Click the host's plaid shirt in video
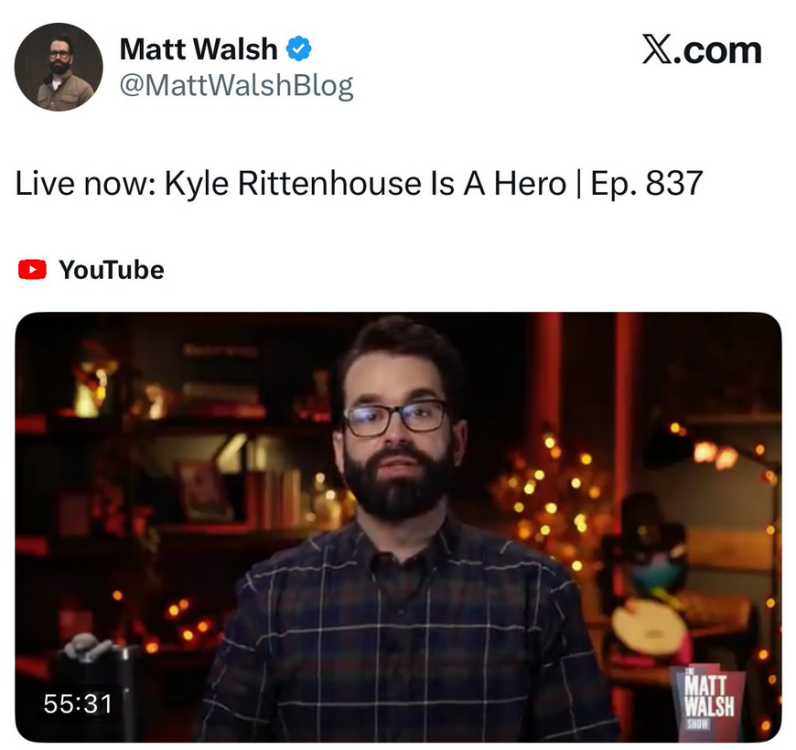Image resolution: width=796 pixels, height=750 pixels. click(x=401, y=635)
